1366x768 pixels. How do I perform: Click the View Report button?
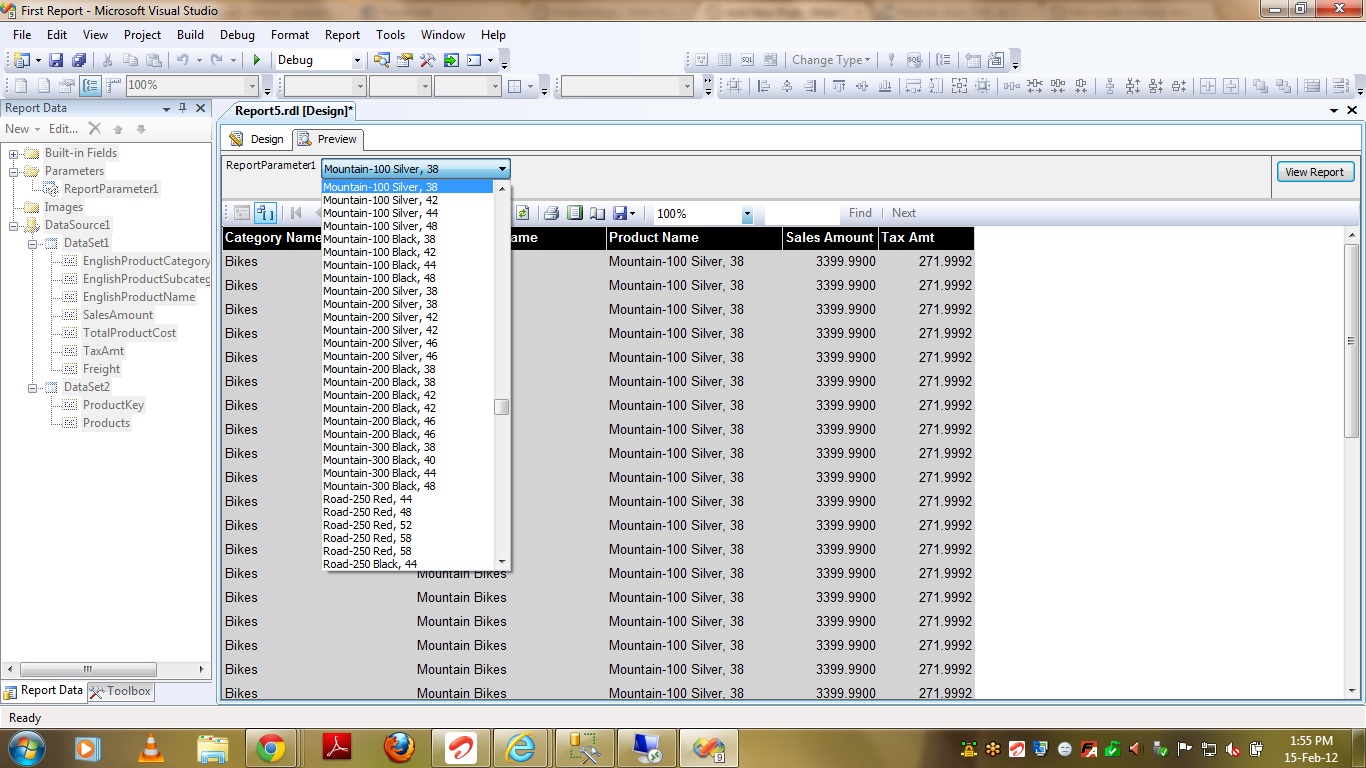tap(1314, 172)
